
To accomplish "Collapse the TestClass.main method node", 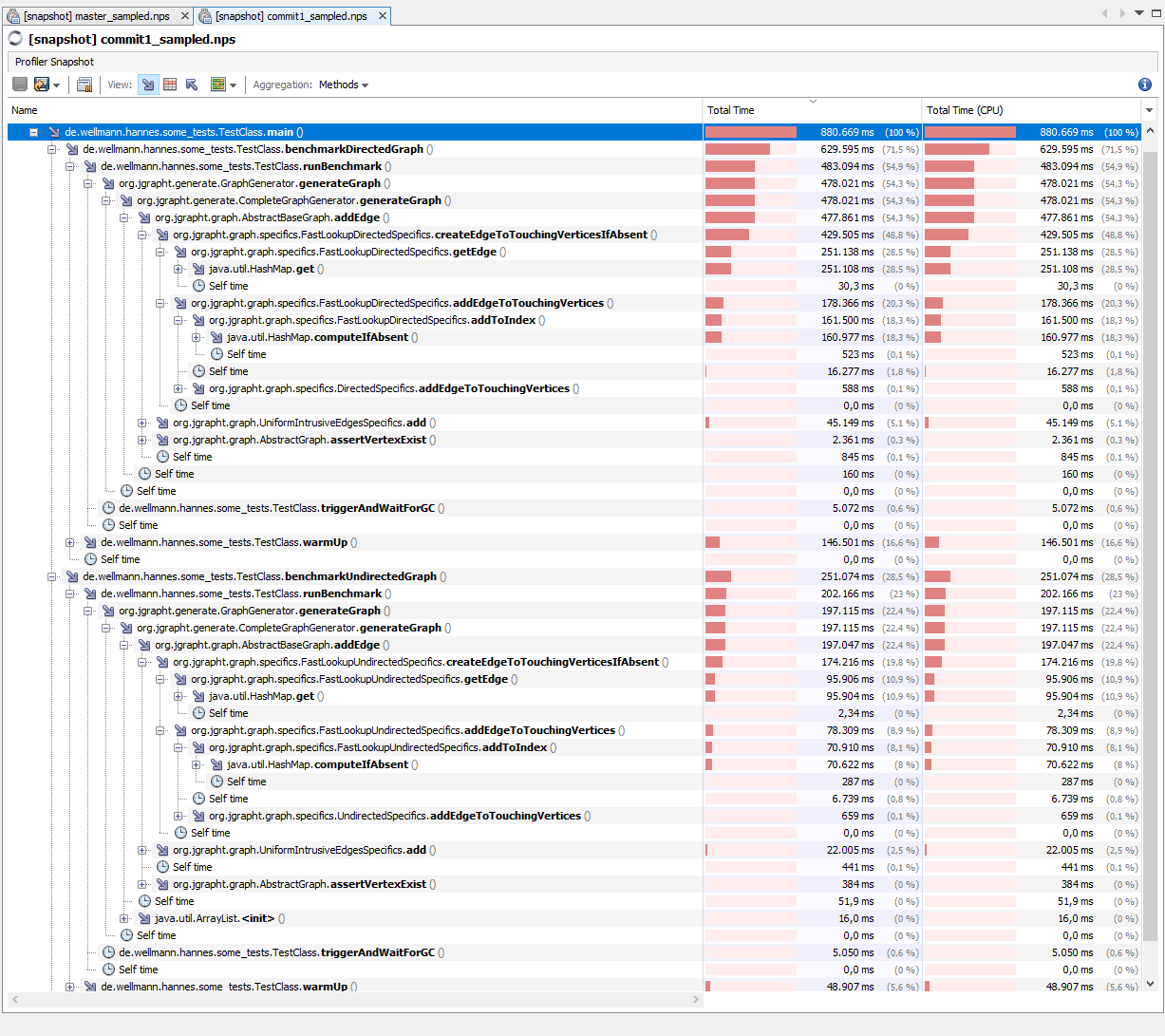I will (x=34, y=132).
